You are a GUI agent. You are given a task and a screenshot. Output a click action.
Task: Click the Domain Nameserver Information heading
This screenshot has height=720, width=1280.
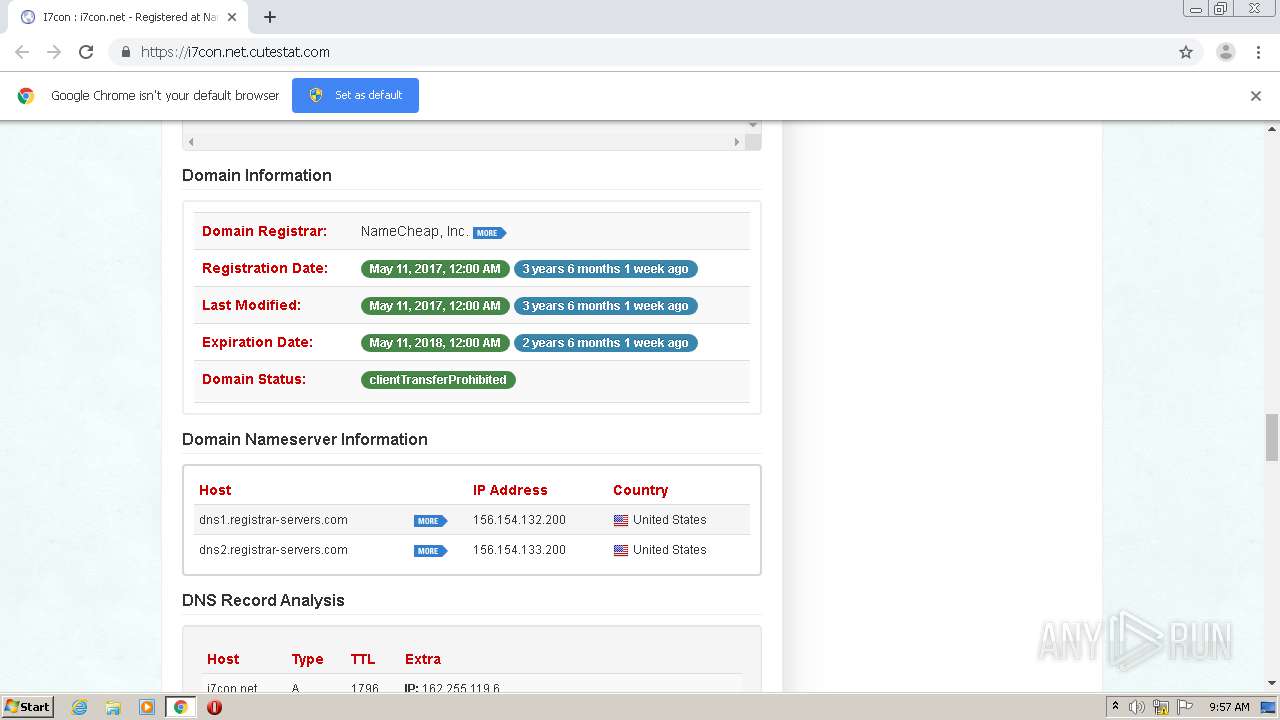[305, 439]
